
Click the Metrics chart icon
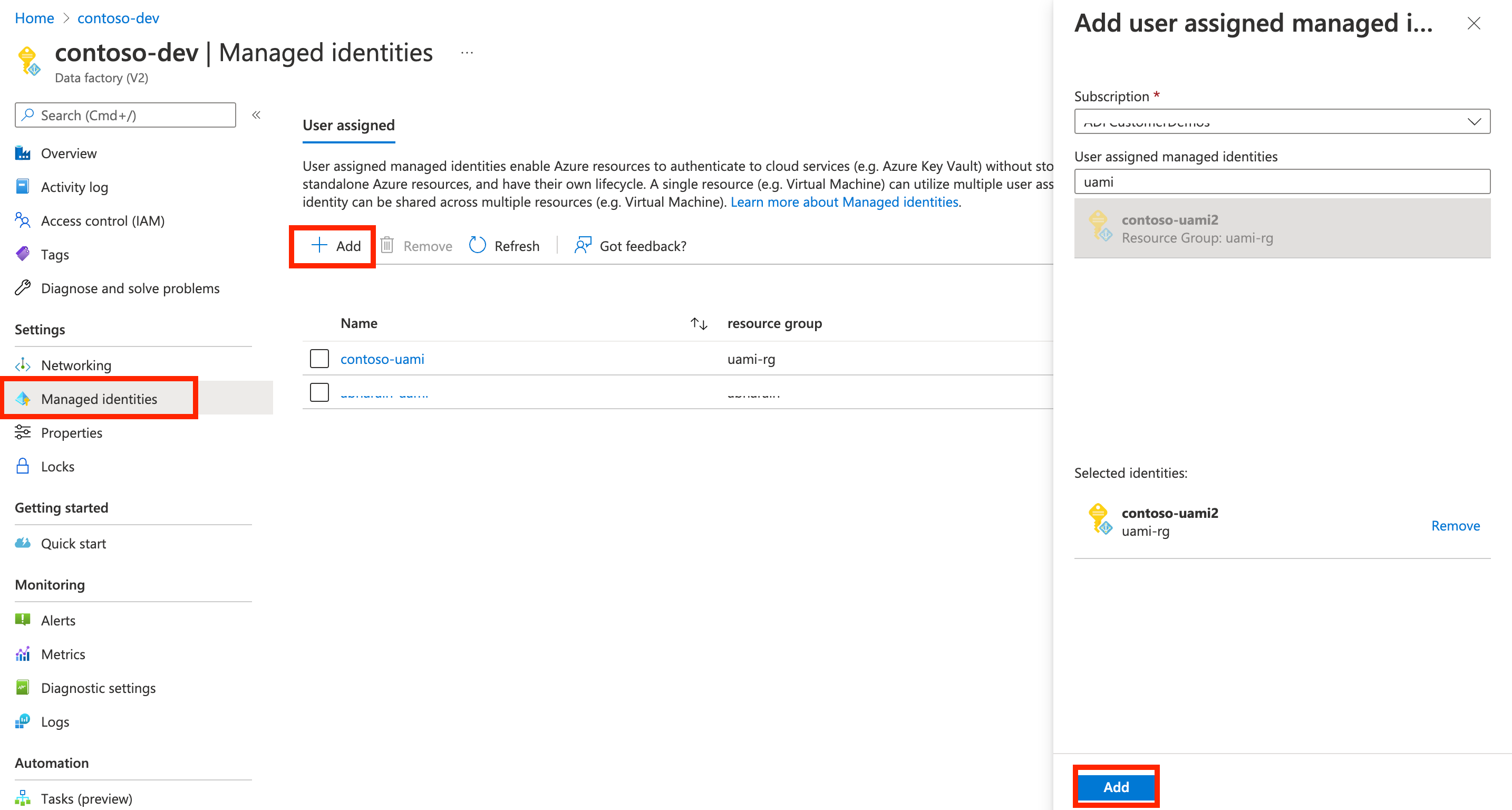click(x=23, y=654)
